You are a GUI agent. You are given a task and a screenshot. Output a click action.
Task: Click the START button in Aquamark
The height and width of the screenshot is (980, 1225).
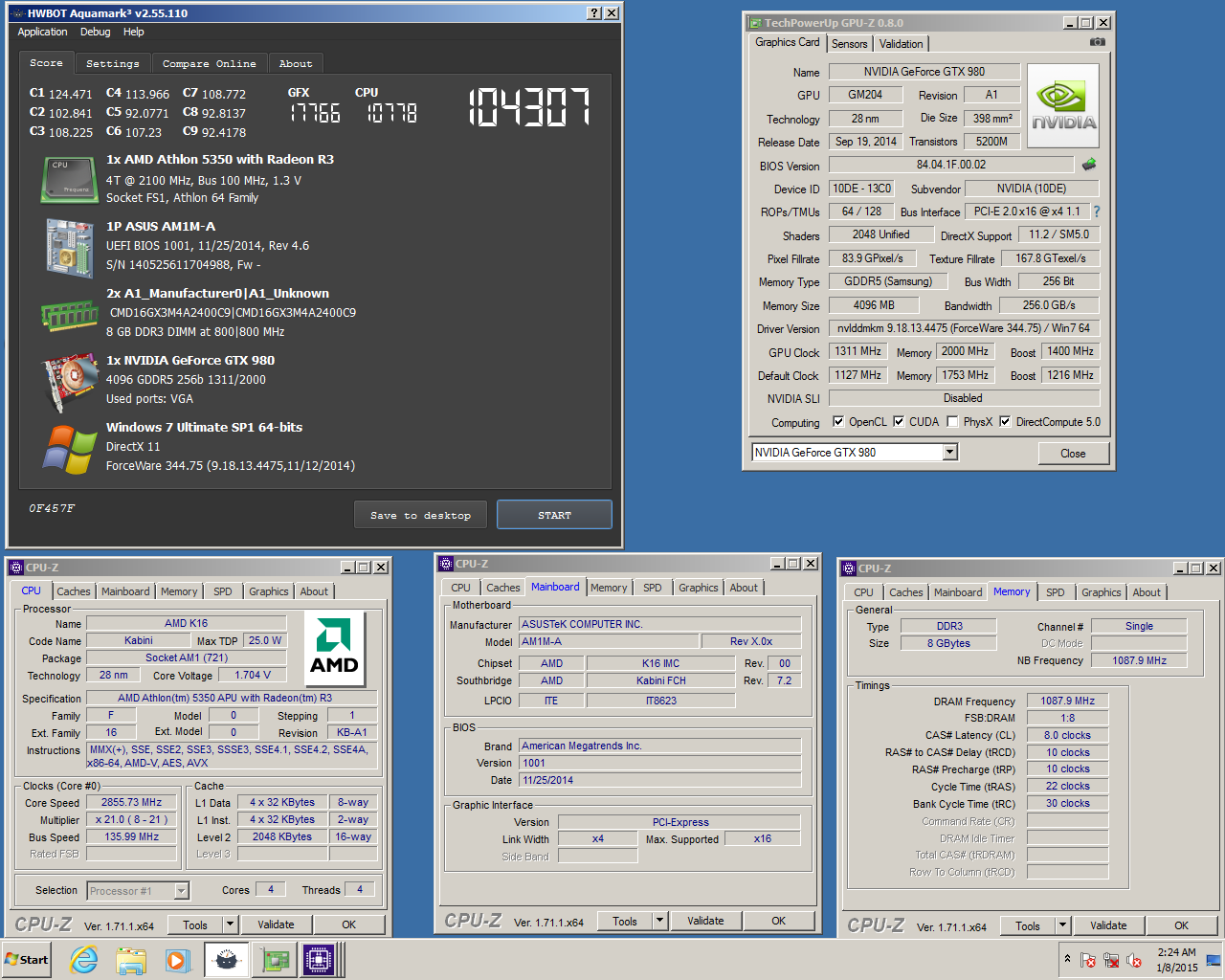[554, 515]
